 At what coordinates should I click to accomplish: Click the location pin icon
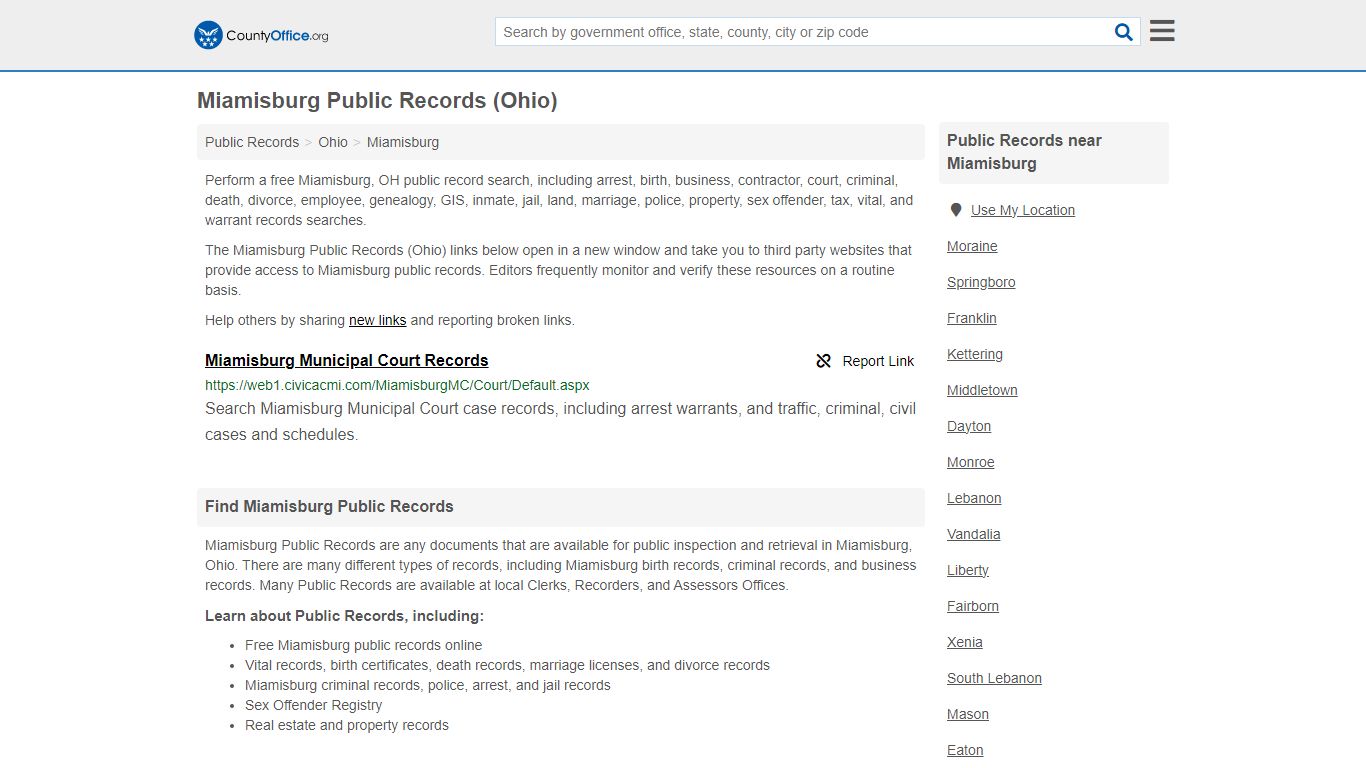(956, 210)
